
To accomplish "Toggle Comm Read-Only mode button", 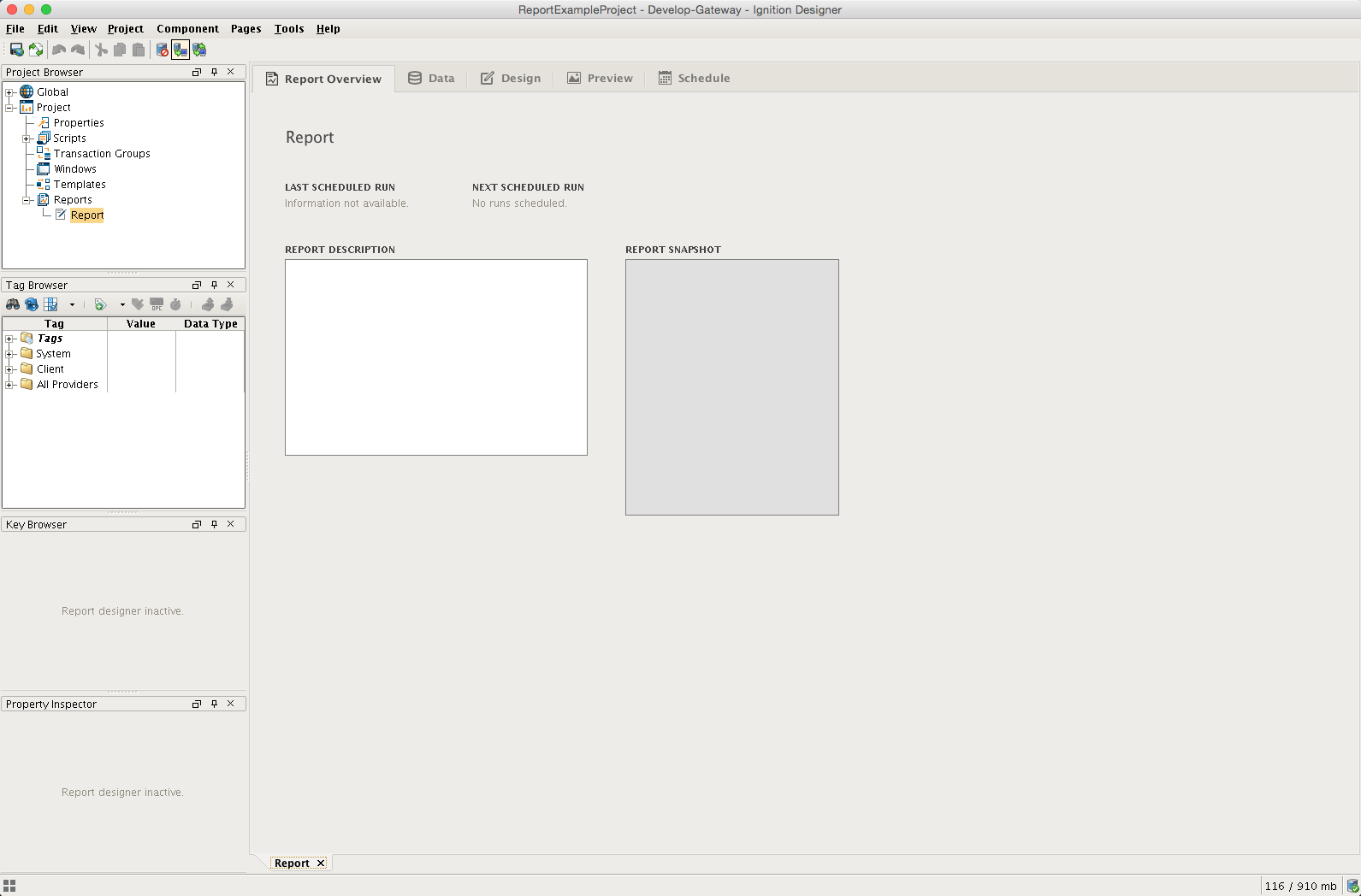I will point(180,50).
